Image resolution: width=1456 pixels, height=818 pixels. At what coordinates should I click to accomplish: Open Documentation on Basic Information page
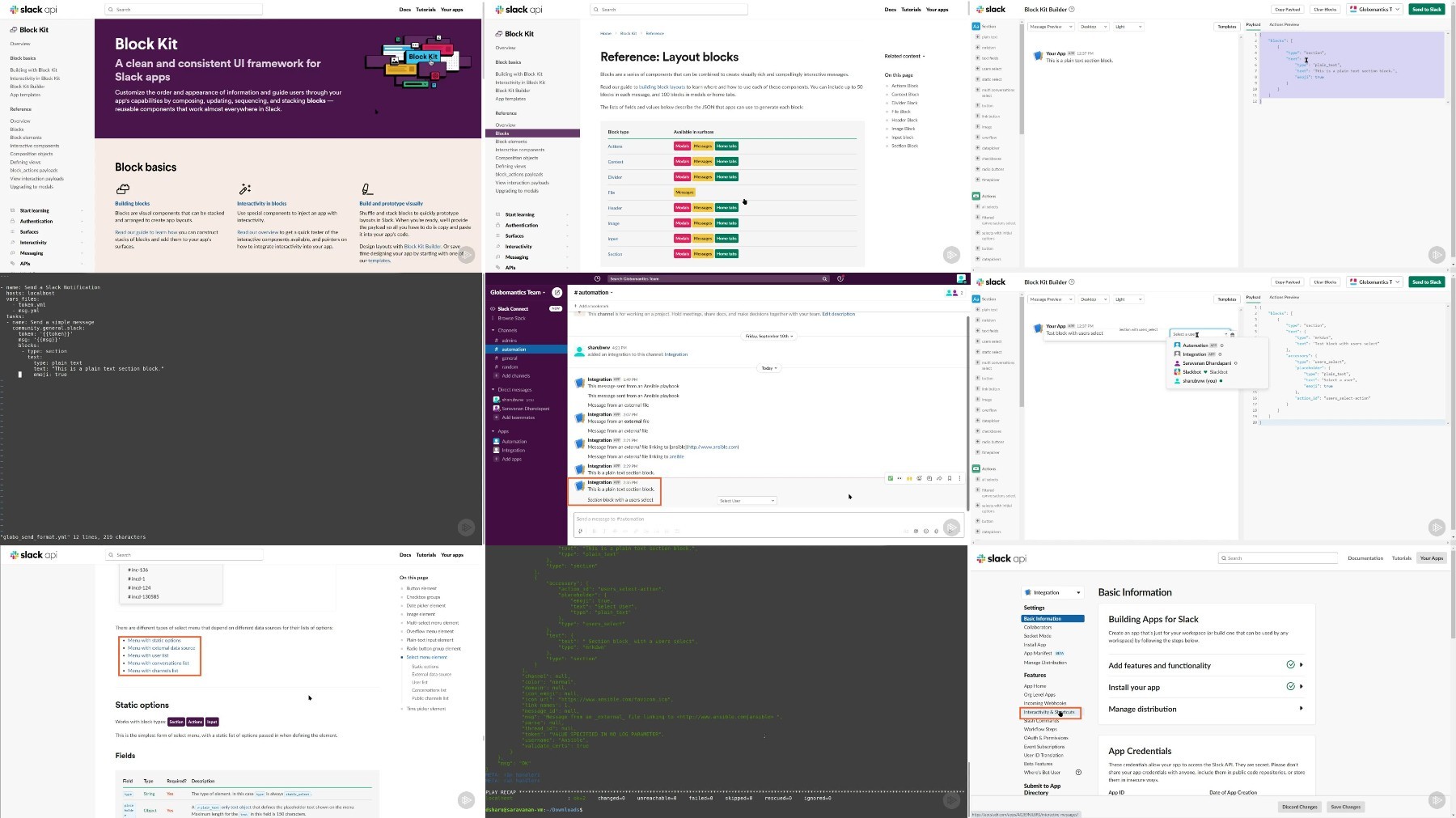pyautogui.click(x=1365, y=558)
